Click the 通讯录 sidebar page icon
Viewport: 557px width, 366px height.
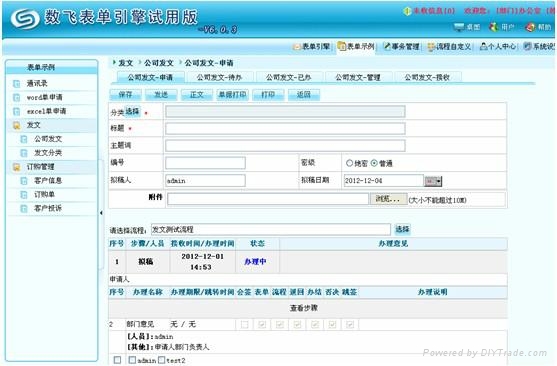(x=16, y=84)
